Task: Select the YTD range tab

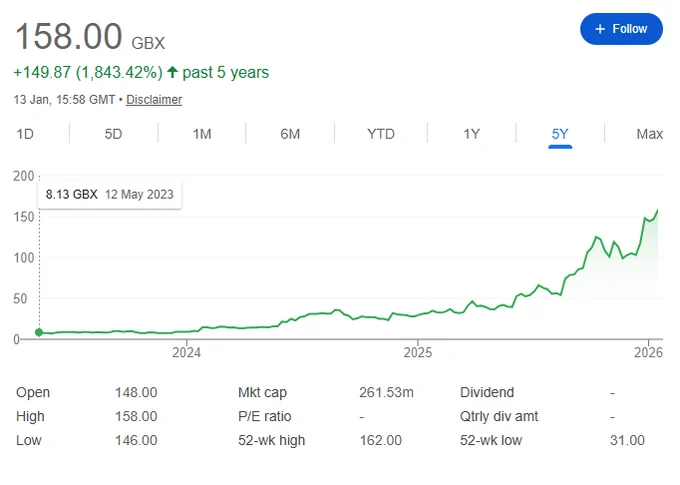Action: [381, 134]
